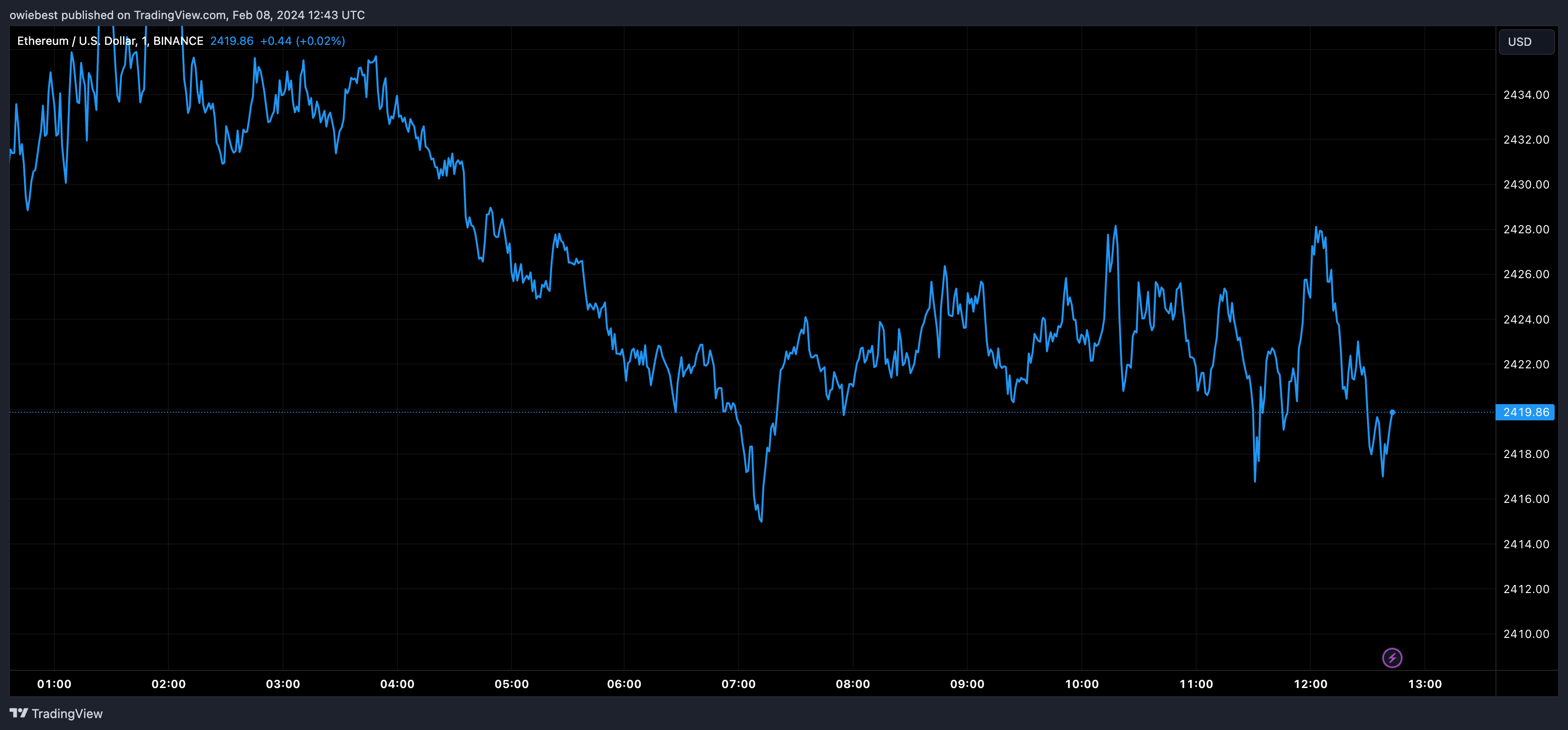Viewport: 1568px width, 730px height.
Task: Click the 06:00 time axis label
Action: [625, 684]
